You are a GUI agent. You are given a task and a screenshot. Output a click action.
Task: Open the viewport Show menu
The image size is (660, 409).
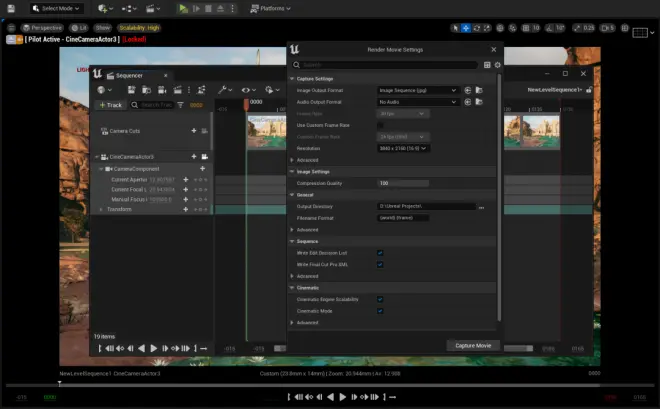pos(103,28)
